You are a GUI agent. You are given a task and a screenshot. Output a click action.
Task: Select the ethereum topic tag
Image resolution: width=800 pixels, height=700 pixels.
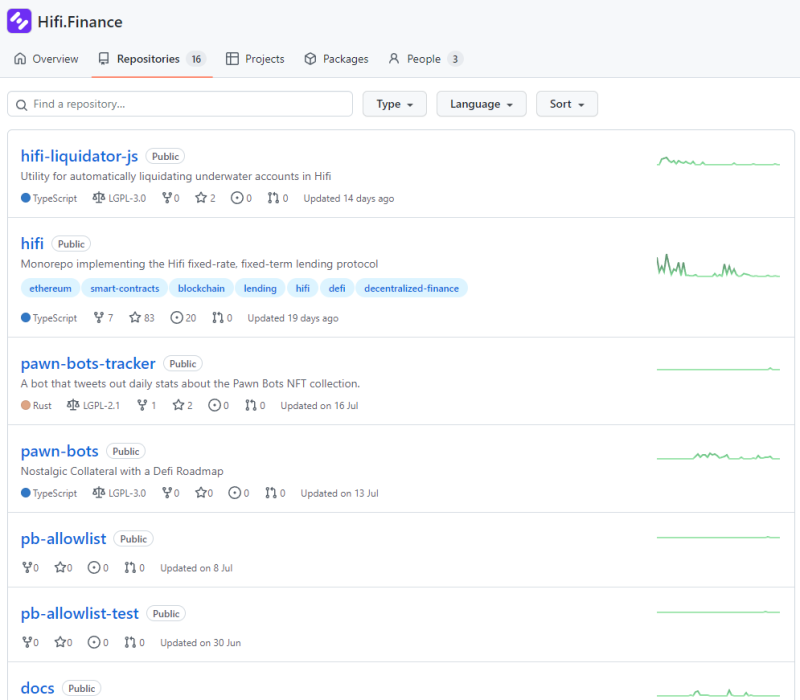pos(51,289)
